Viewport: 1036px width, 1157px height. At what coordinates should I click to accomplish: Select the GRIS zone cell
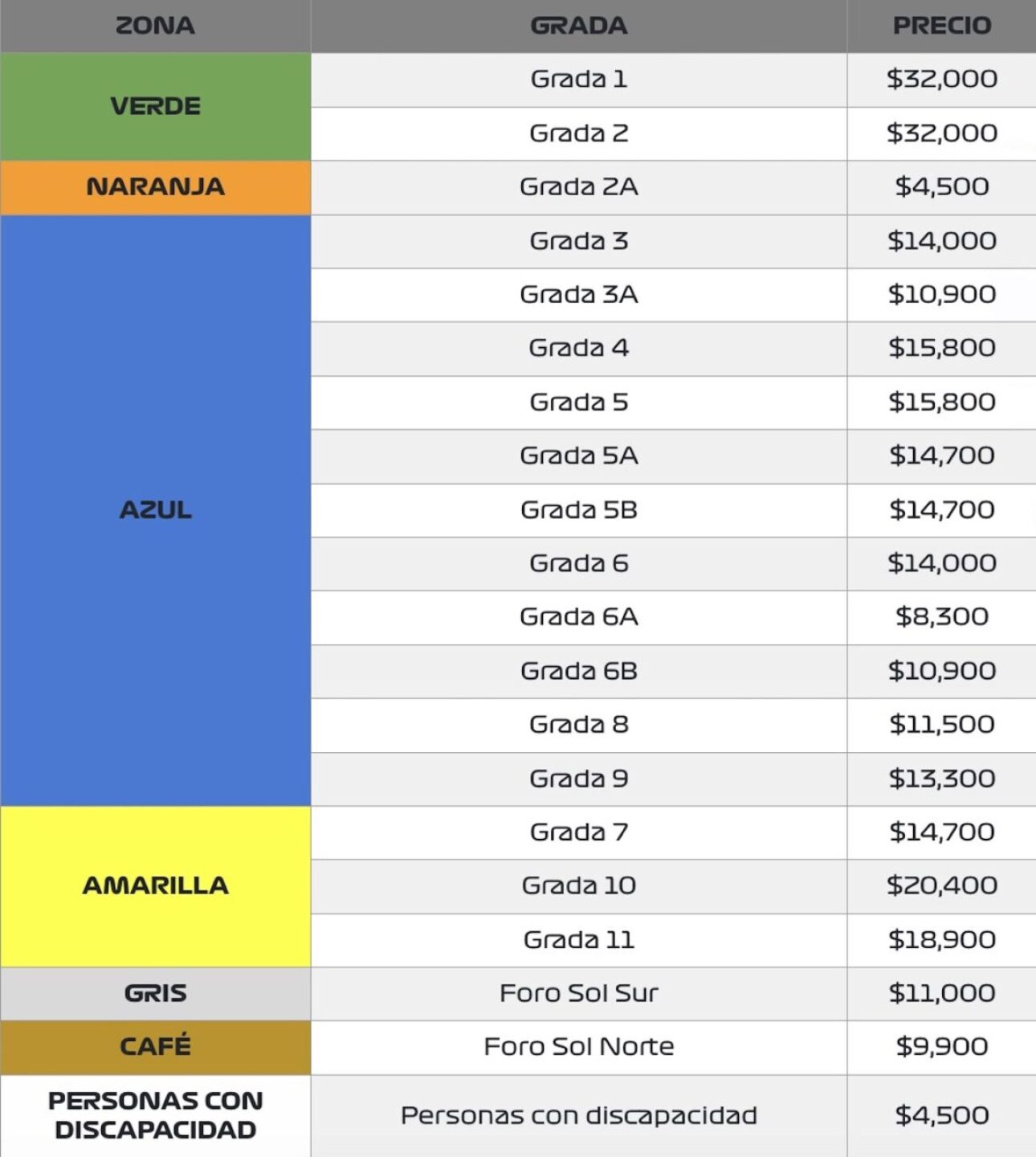pos(155,993)
